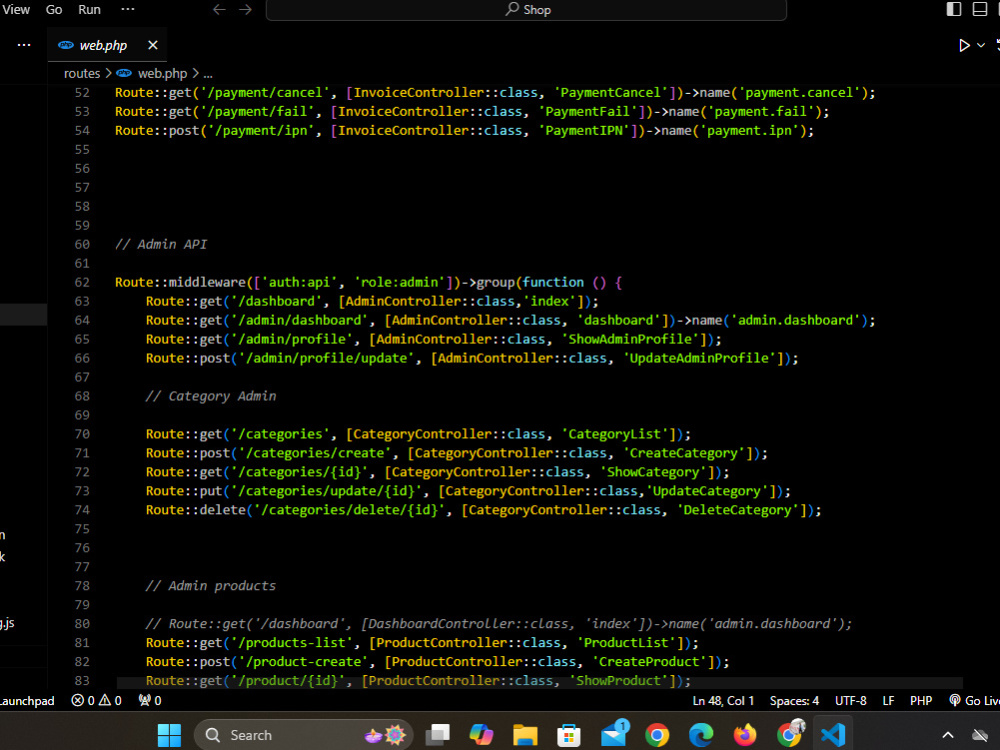The image size is (1000, 750).
Task: Open the Run menu
Action: tap(89, 10)
